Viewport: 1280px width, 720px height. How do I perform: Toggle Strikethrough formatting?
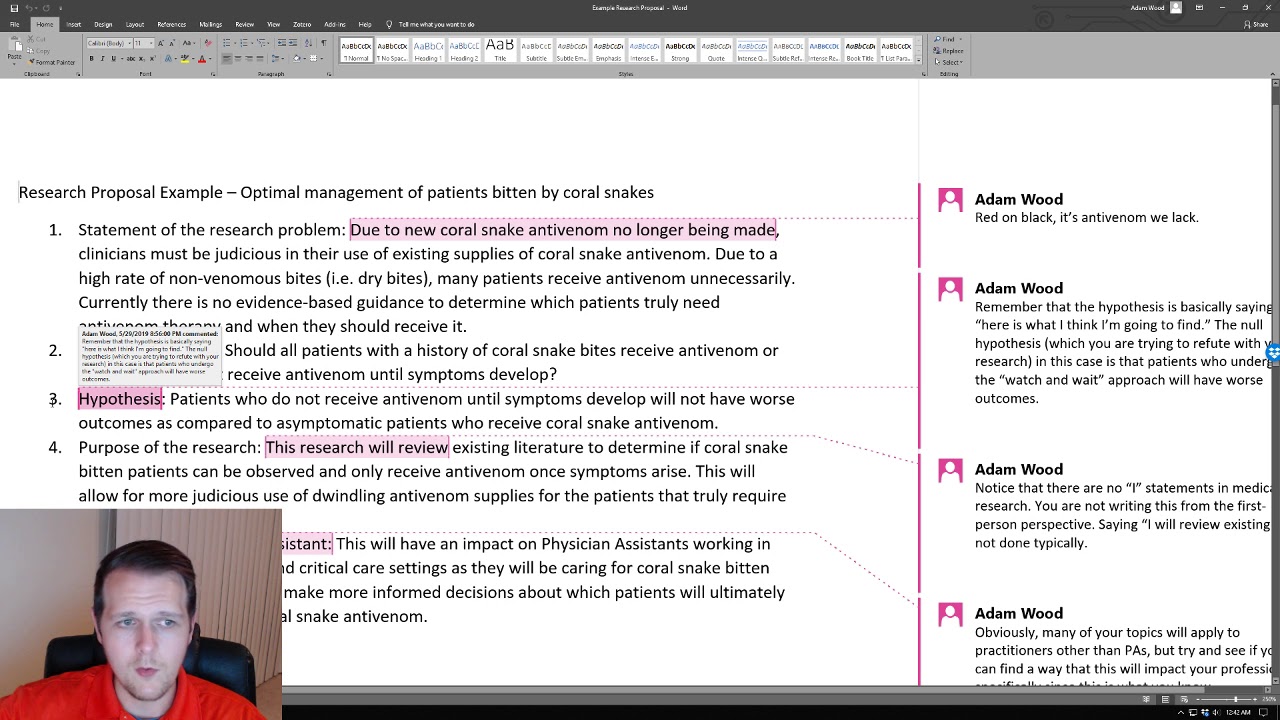pyautogui.click(x=131, y=59)
